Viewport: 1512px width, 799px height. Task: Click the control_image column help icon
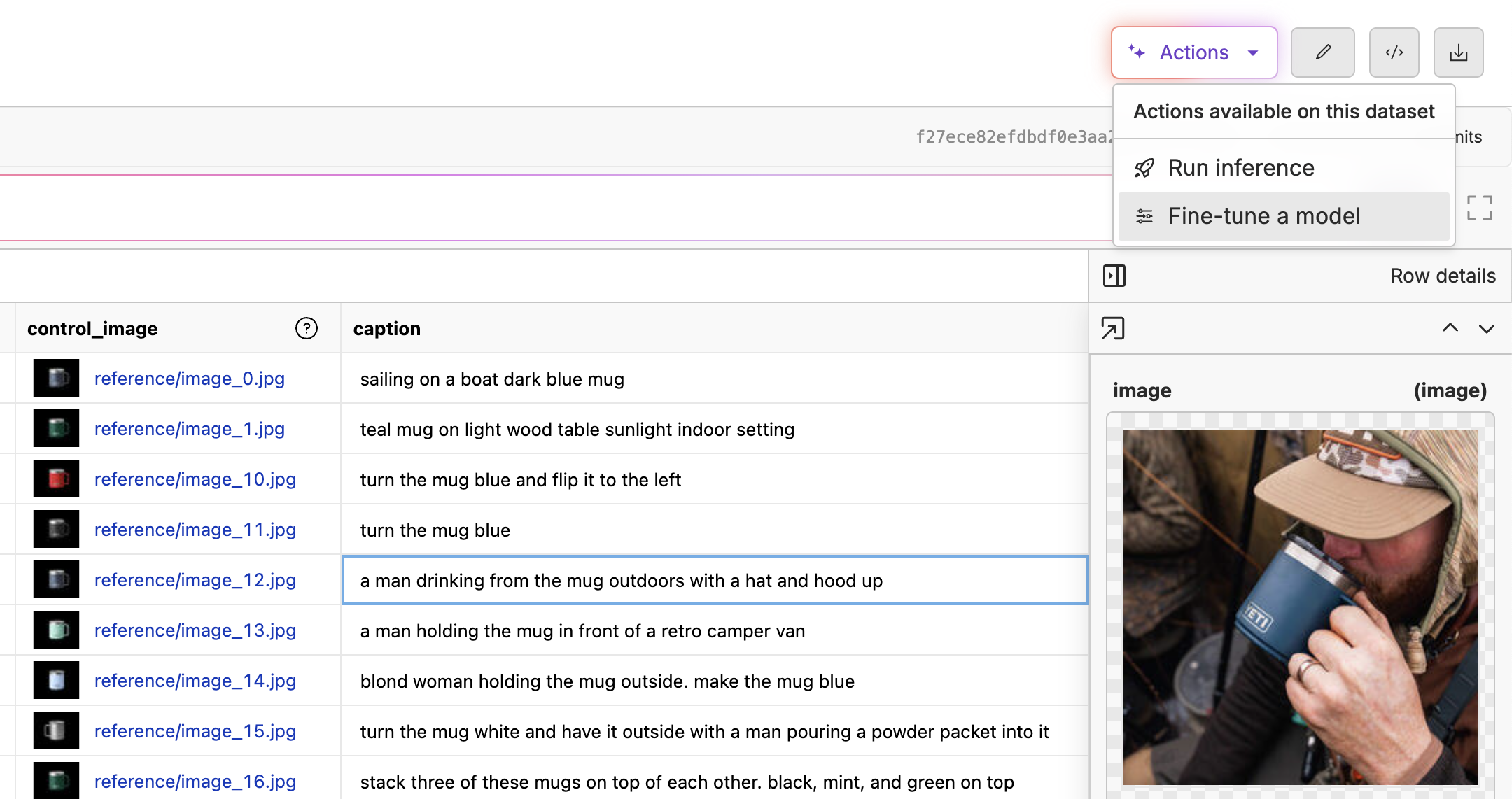point(306,328)
